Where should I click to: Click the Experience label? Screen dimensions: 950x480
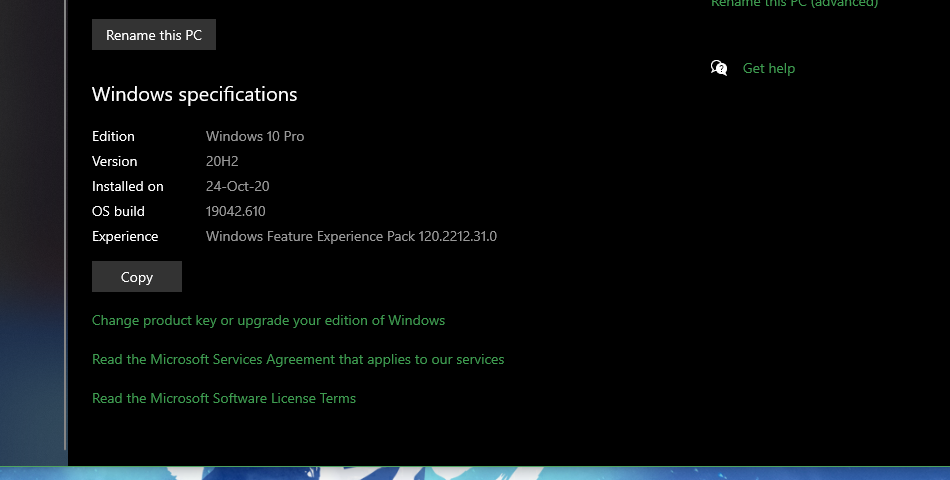pyautogui.click(x=125, y=236)
